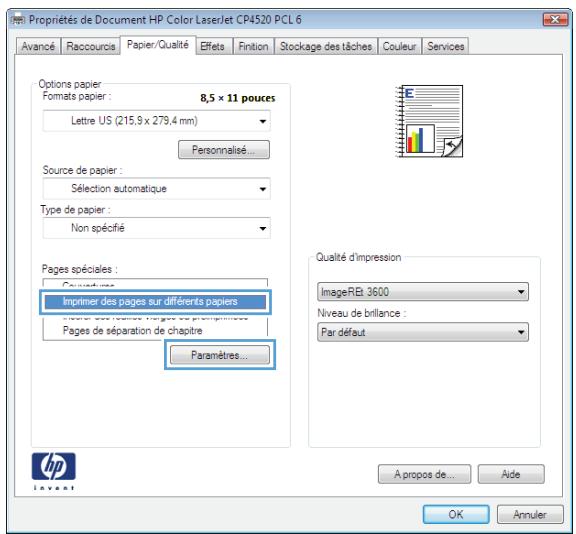Expand the Niveau de brillance dropdown
576x534 pixels.
pyautogui.click(x=423, y=332)
